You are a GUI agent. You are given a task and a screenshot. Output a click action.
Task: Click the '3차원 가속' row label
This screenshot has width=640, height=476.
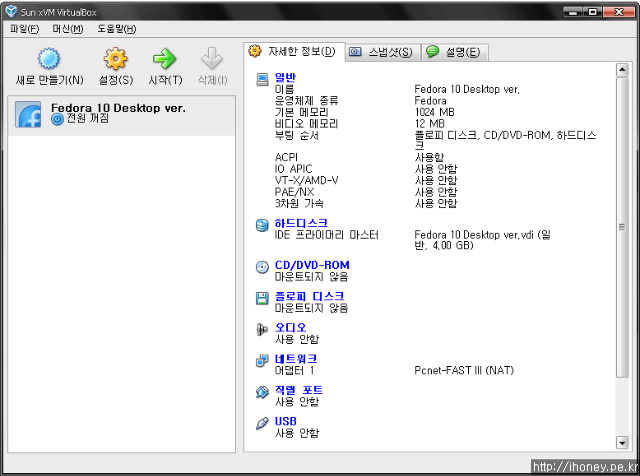click(299, 203)
